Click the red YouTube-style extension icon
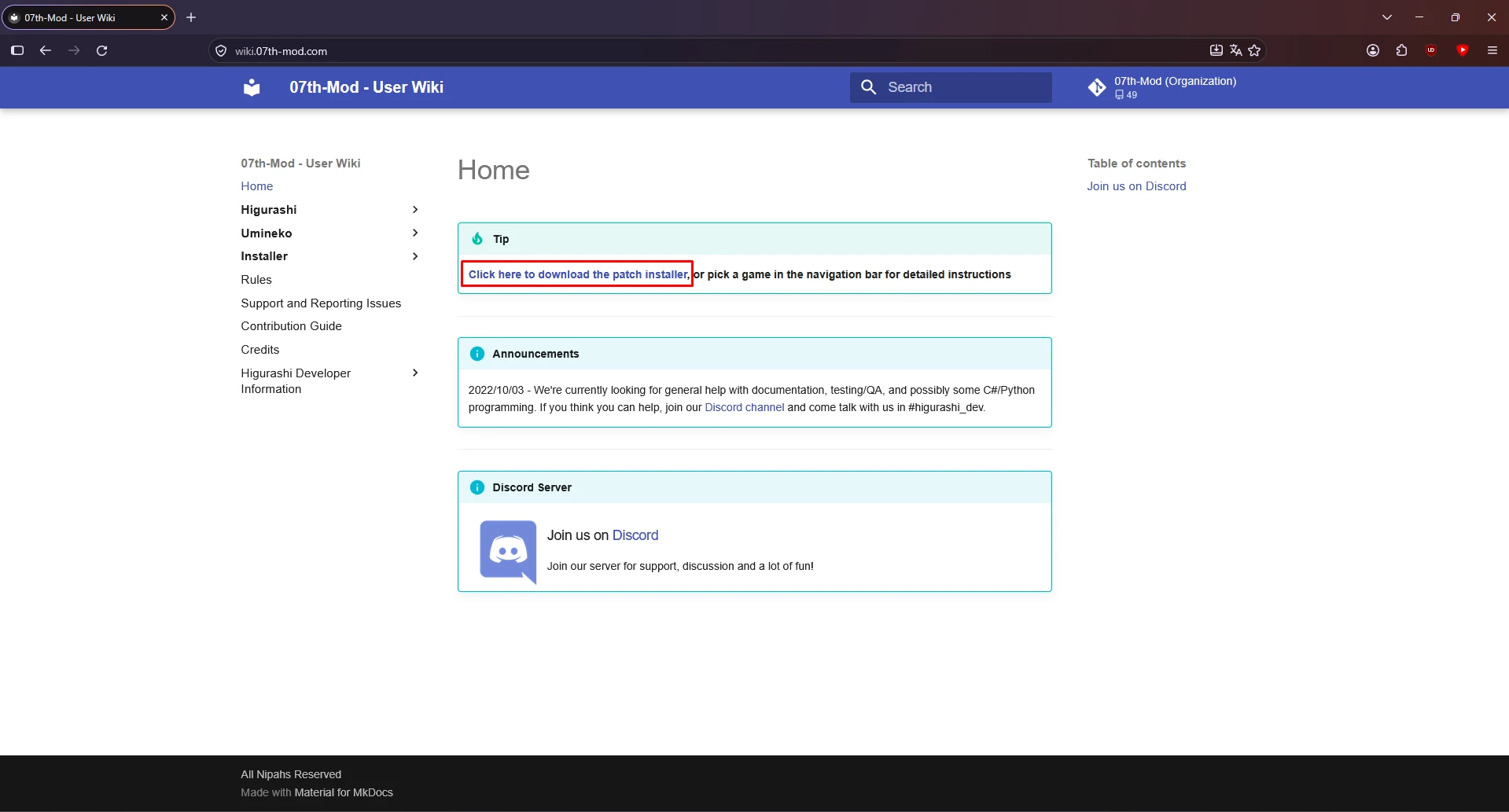1509x812 pixels. click(x=1463, y=50)
